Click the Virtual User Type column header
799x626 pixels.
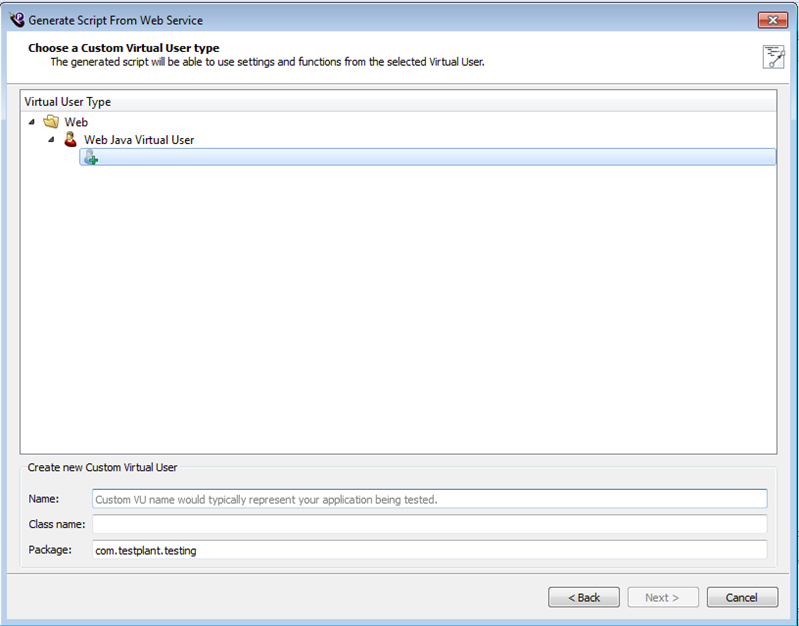(x=68, y=102)
